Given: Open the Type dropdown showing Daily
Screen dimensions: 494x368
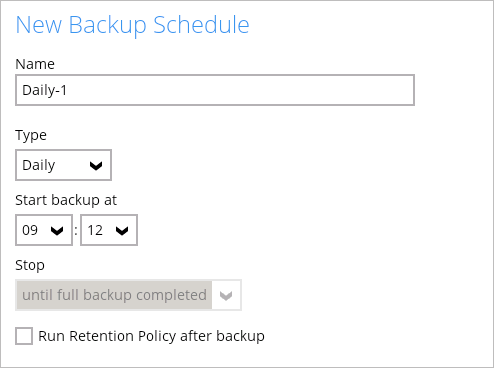Looking at the screenshot, I should [x=63, y=165].
